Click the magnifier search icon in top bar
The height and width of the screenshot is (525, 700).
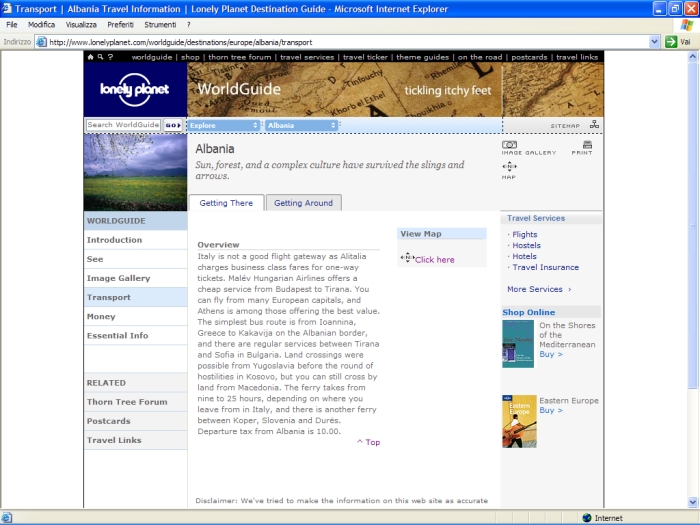100,57
